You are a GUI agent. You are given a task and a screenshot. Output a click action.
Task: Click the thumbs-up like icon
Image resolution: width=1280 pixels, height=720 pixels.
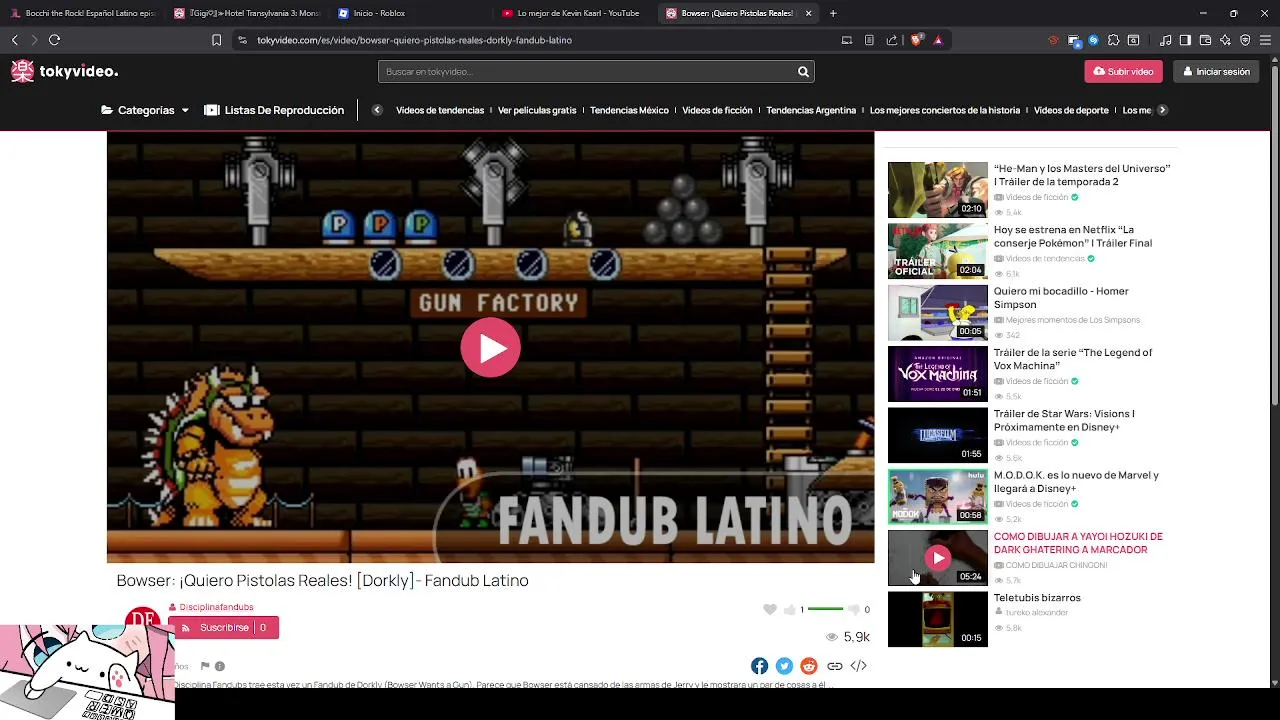[789, 609]
